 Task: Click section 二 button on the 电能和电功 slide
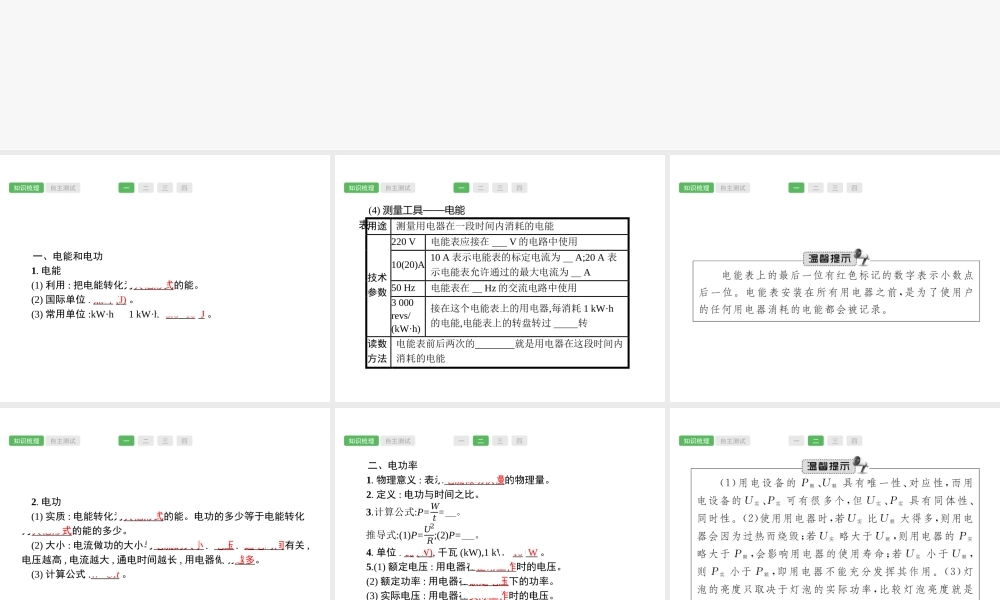pyautogui.click(x=146, y=188)
